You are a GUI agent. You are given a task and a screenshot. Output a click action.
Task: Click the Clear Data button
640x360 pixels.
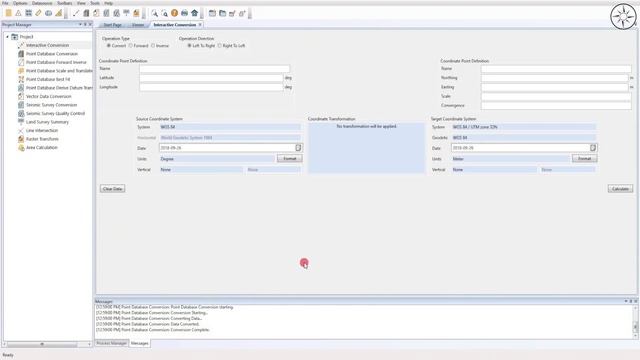[113, 189]
